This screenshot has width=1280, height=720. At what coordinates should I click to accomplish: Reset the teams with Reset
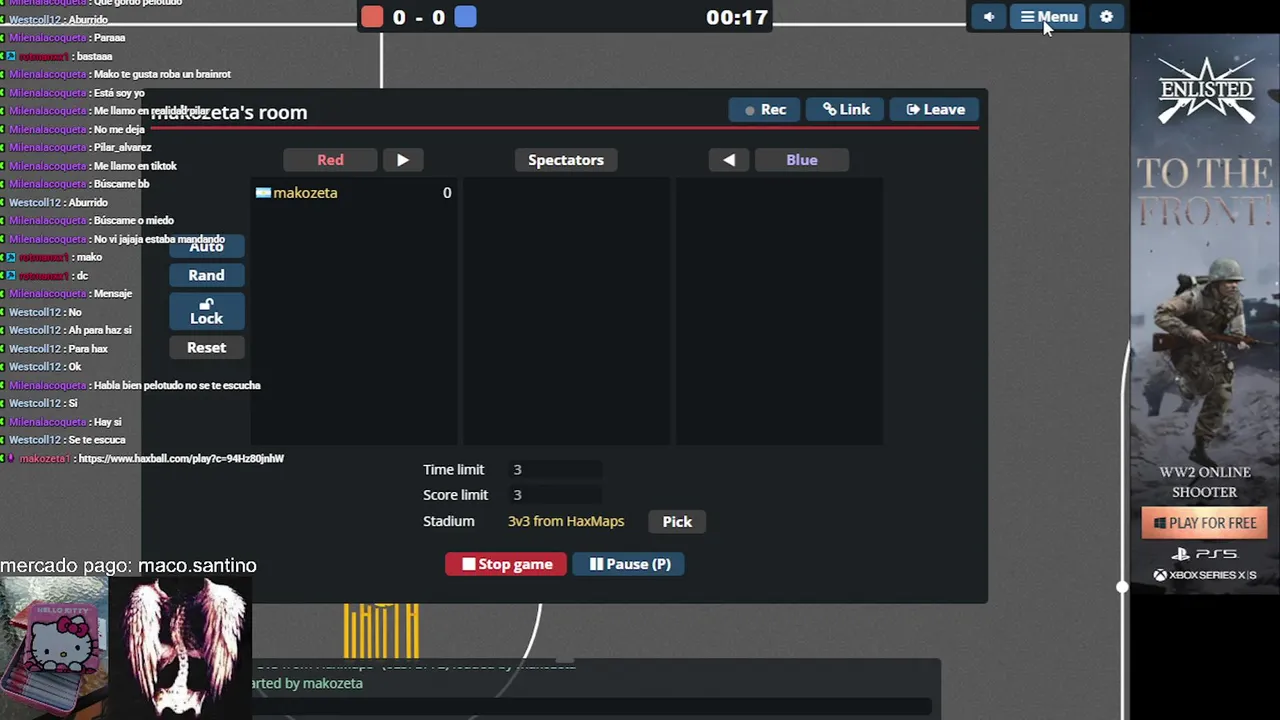[206, 348]
